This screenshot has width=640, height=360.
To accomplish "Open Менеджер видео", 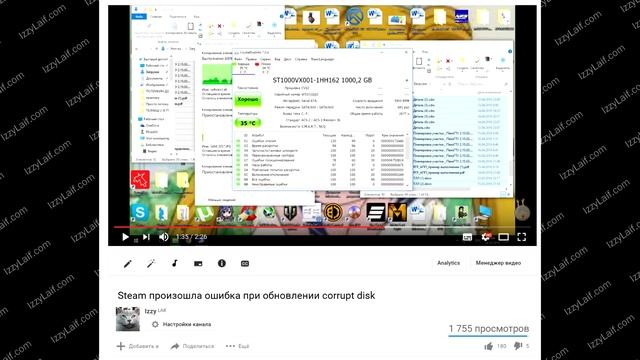I will 498,263.
